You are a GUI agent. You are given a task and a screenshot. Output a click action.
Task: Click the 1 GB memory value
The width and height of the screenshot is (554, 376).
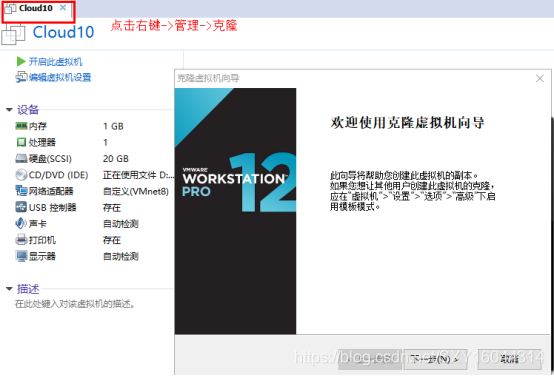pos(113,126)
